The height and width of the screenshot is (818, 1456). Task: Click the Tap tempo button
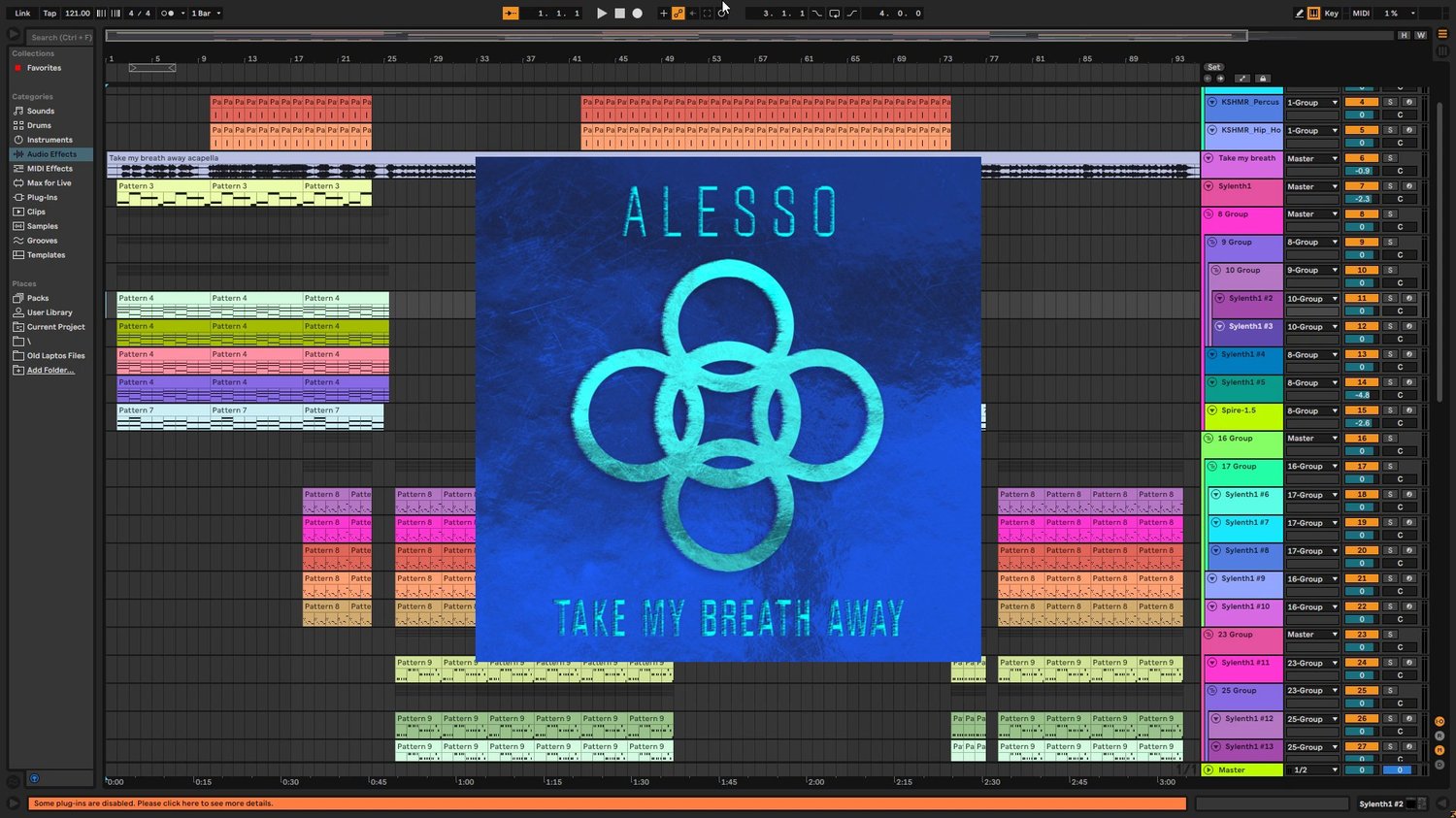tap(50, 14)
